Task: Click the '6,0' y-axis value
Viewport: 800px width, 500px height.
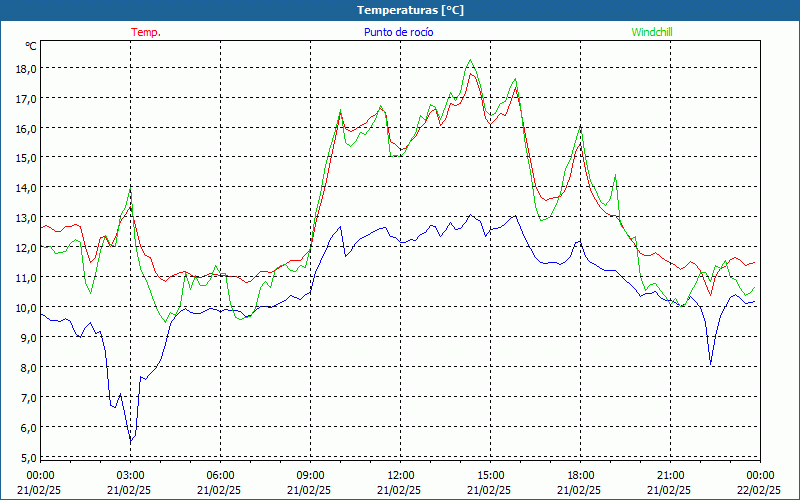Action: pos(28,427)
